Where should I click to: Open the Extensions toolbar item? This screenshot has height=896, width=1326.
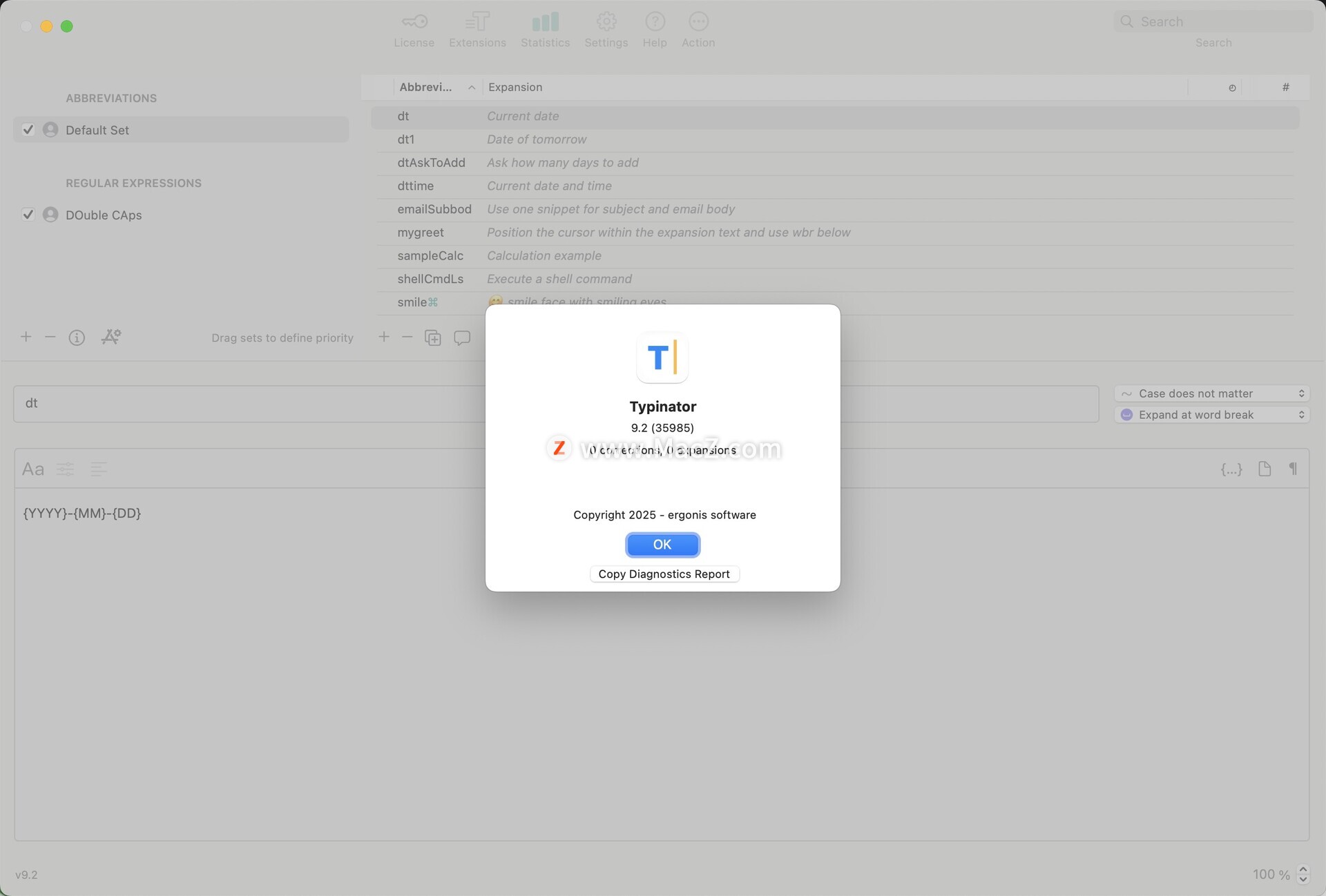(x=477, y=30)
